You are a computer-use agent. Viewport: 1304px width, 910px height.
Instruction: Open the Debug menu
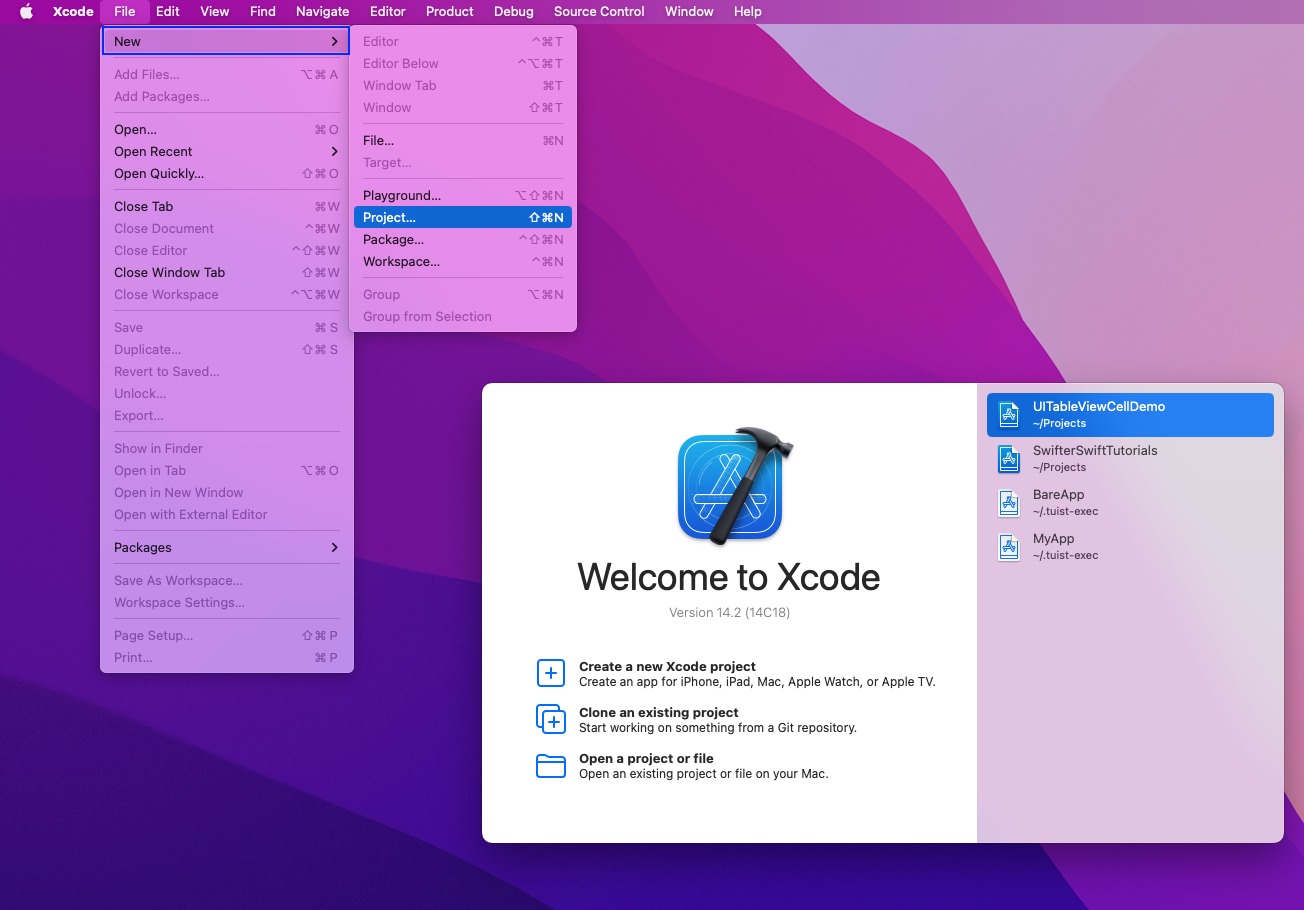pyautogui.click(x=514, y=12)
